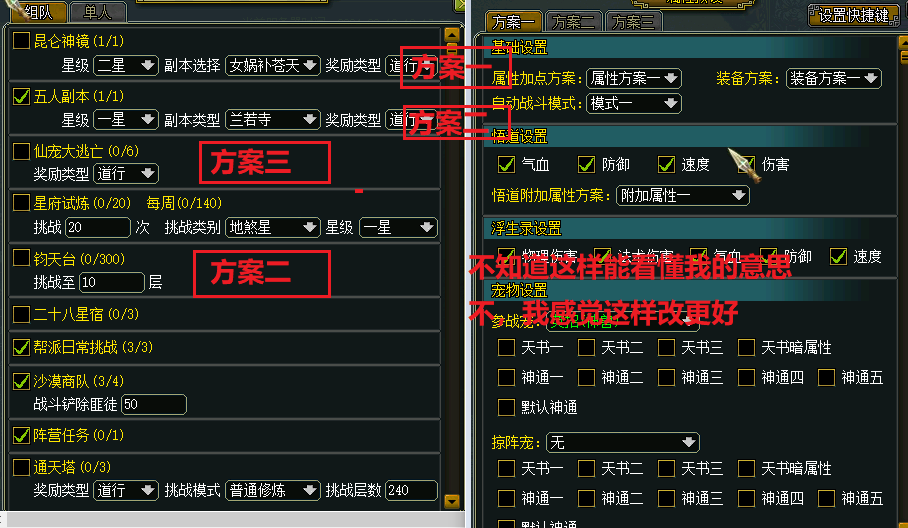This screenshot has height=528, width=908.
Task: Open the 悟道附加属性方案 dropdown
Action: (683, 196)
